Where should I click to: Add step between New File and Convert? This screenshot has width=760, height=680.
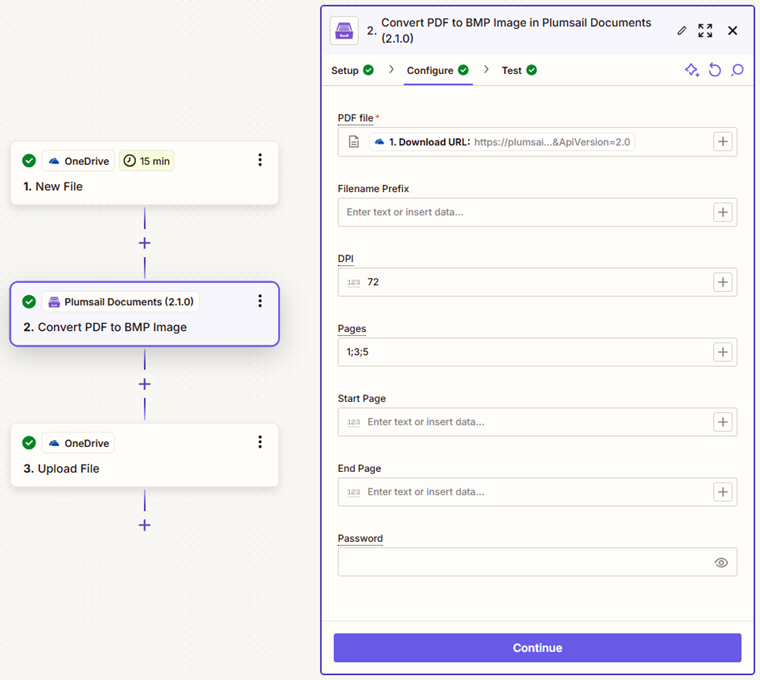tap(144, 243)
